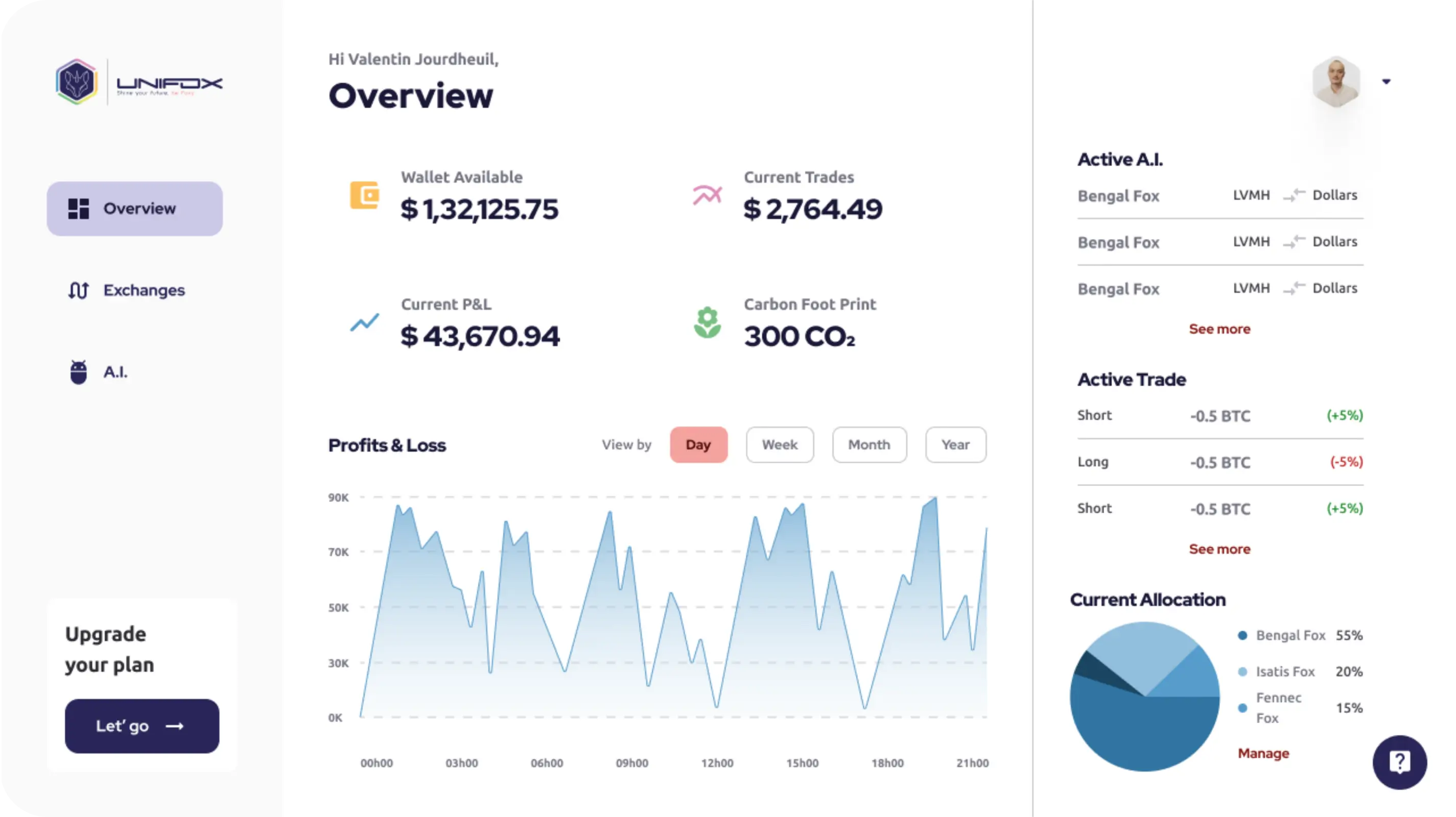This screenshot has height=817, width=1456.
Task: Click the third Bengal Fox A.I. row name
Action: [x=1118, y=290]
